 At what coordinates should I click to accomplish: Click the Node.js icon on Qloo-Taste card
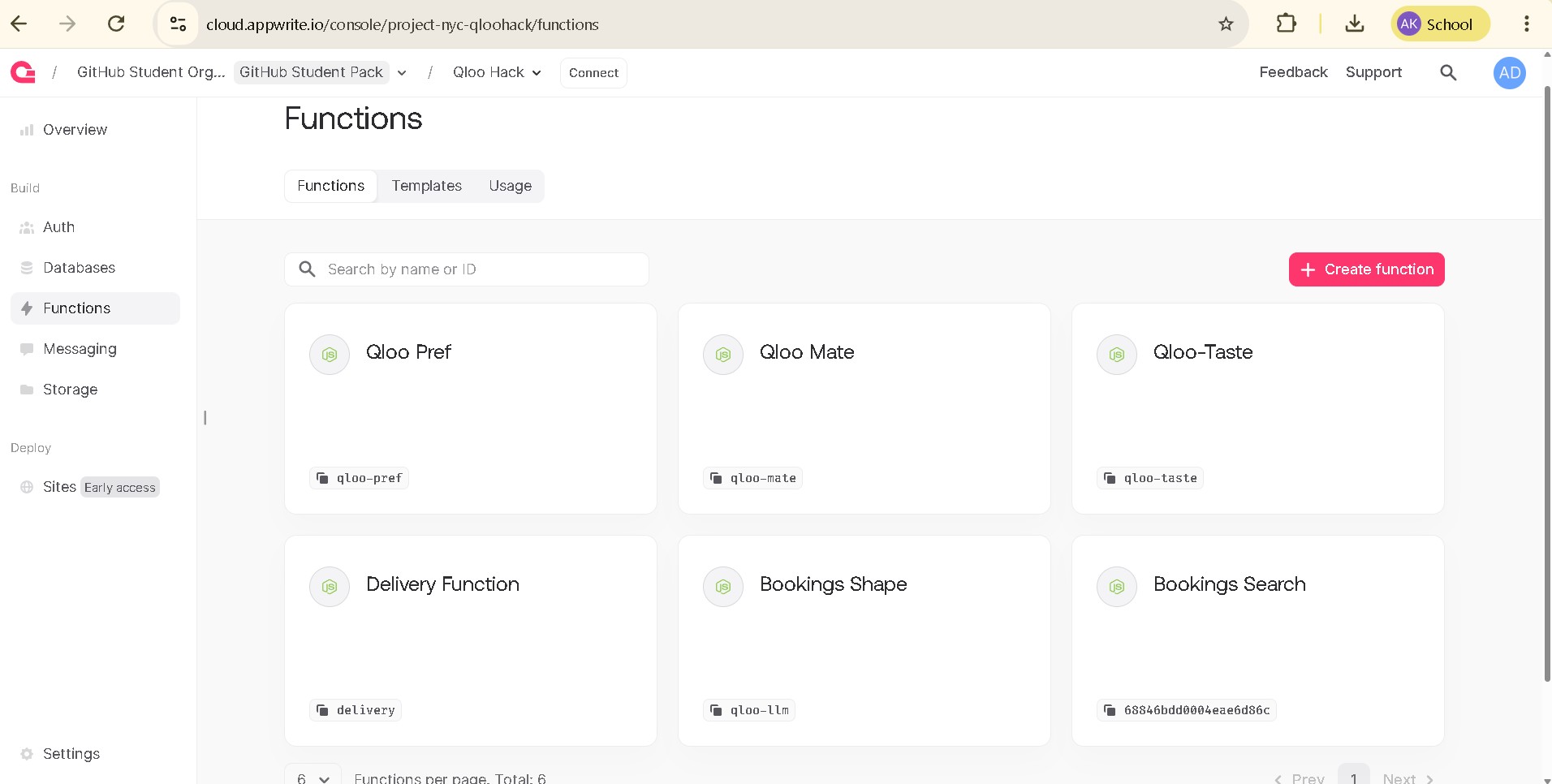(x=1117, y=355)
